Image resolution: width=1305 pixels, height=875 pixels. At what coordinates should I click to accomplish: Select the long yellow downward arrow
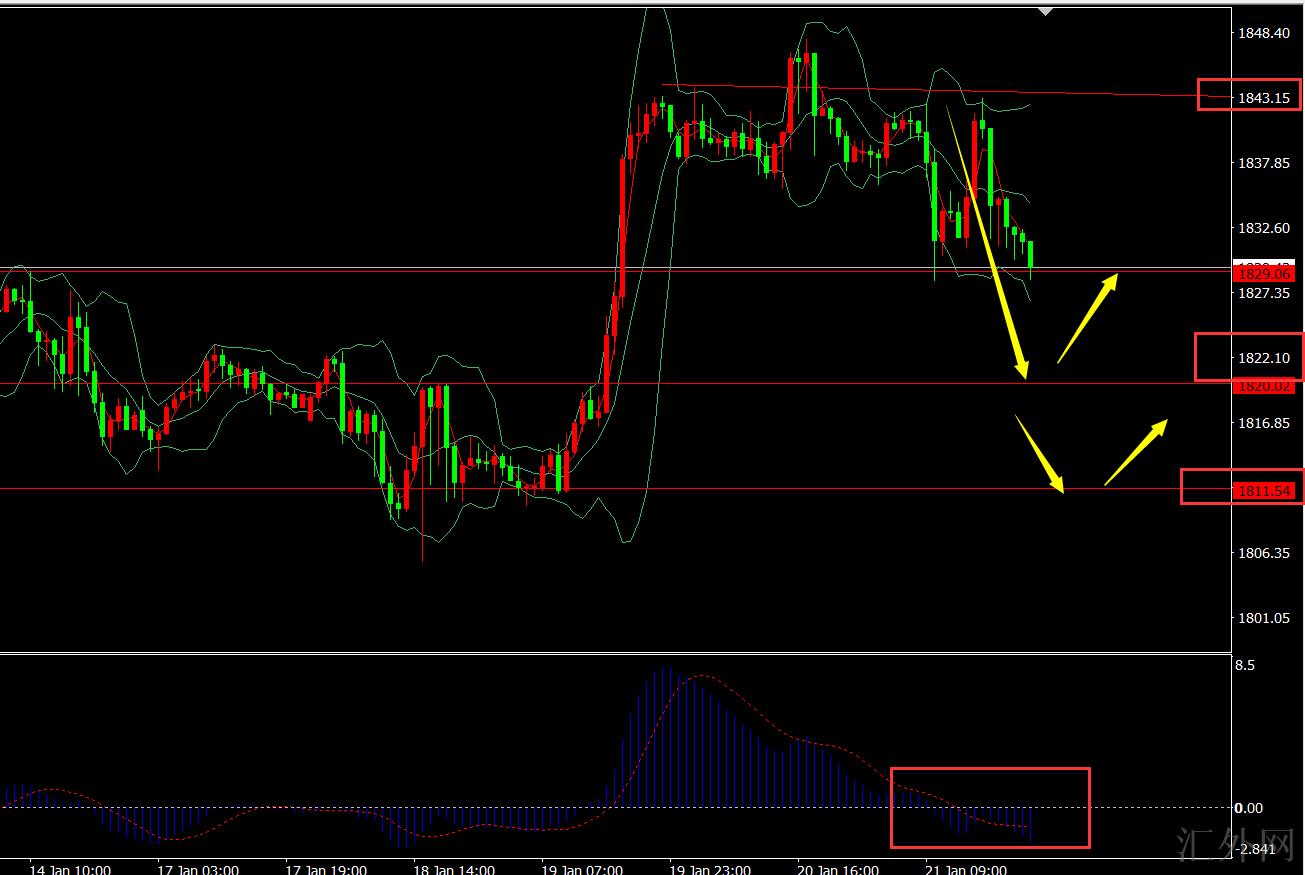(x=987, y=242)
